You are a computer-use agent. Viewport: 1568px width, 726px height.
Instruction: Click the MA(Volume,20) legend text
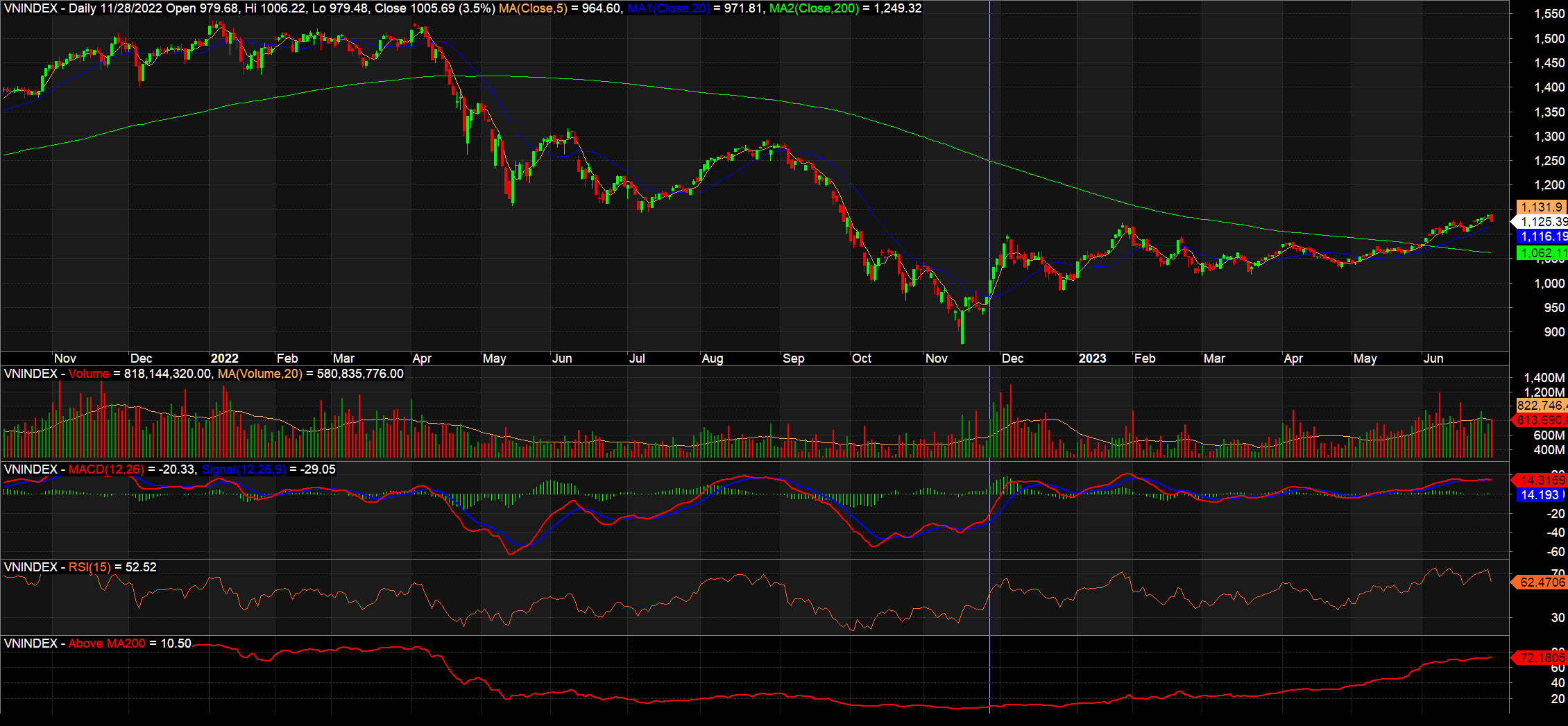(260, 374)
